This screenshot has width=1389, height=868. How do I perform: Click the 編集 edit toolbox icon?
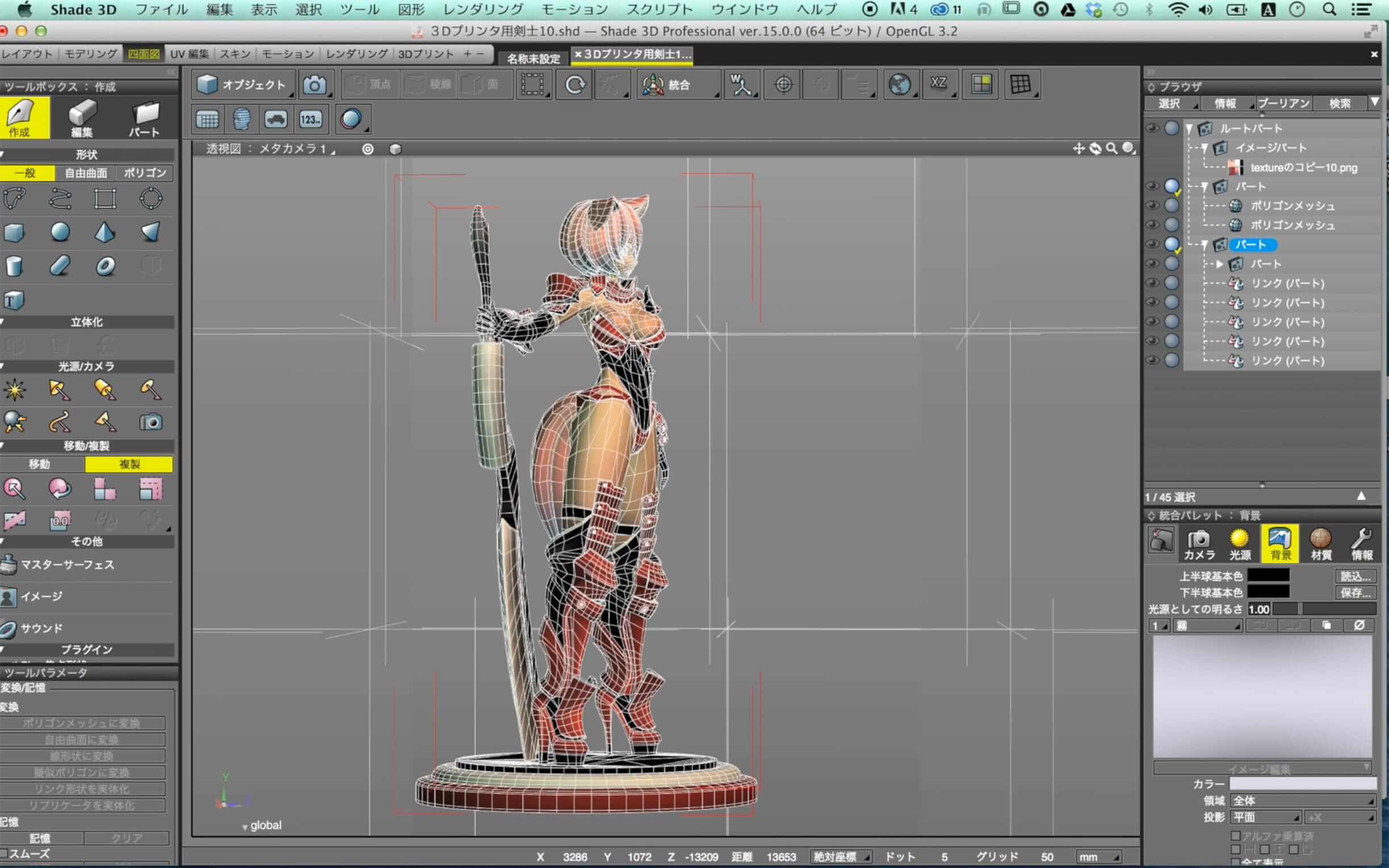82,118
